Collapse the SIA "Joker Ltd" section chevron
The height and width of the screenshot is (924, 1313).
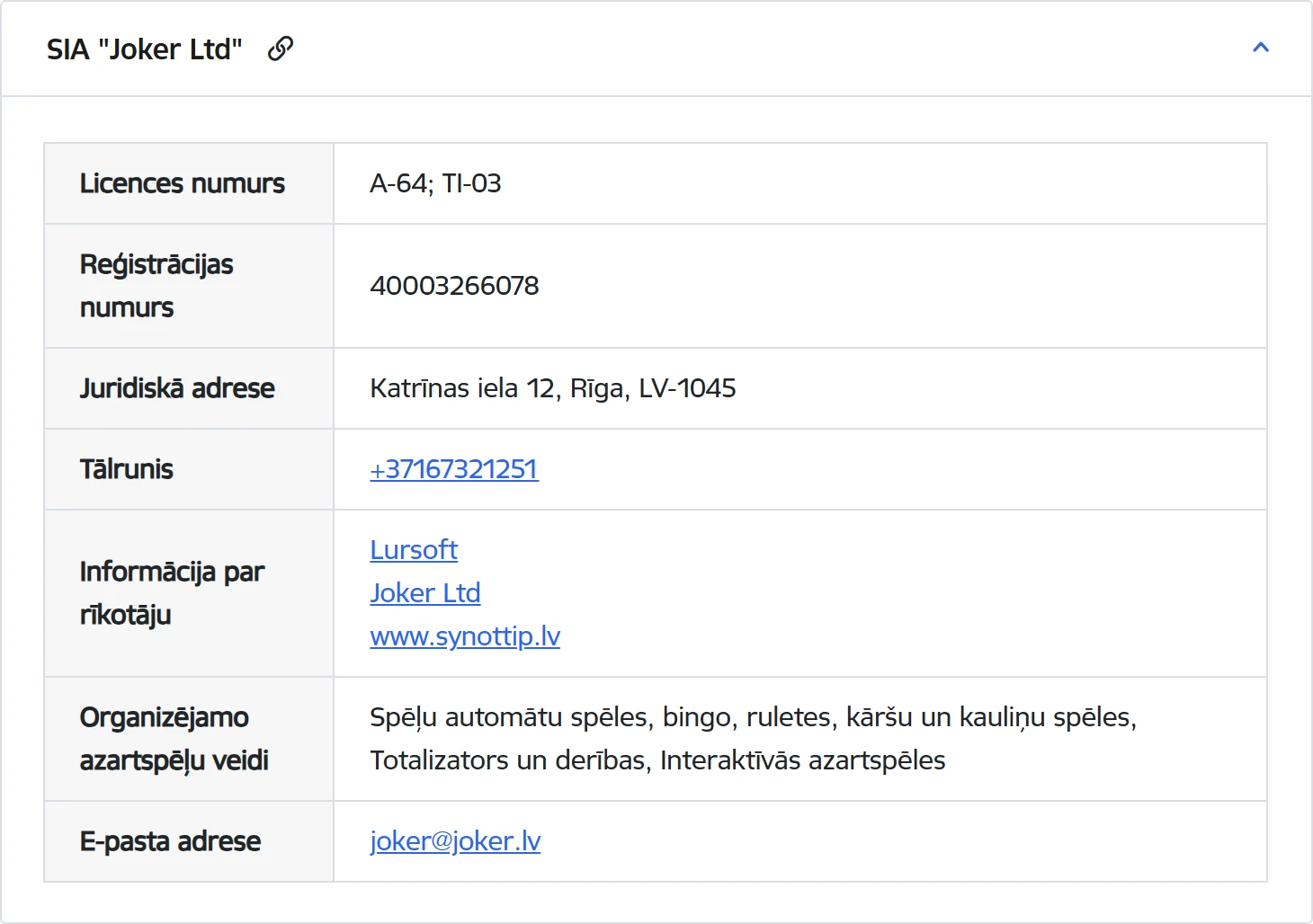coord(1261,48)
